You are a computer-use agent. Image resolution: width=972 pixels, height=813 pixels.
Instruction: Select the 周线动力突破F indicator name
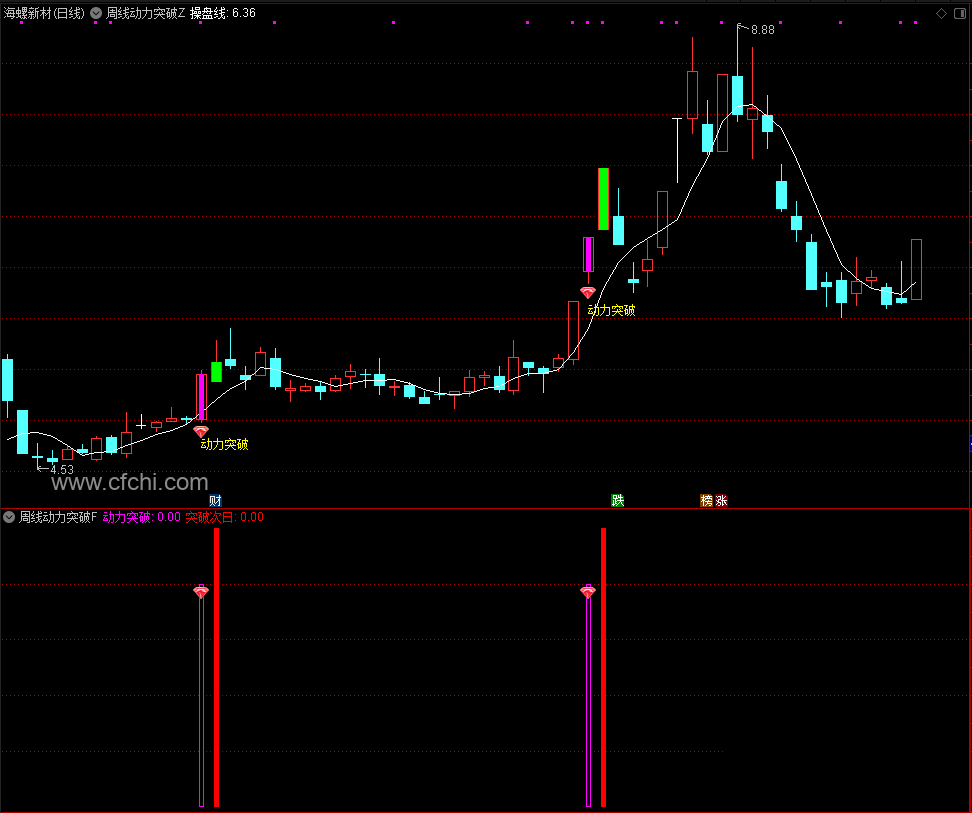tap(58, 517)
